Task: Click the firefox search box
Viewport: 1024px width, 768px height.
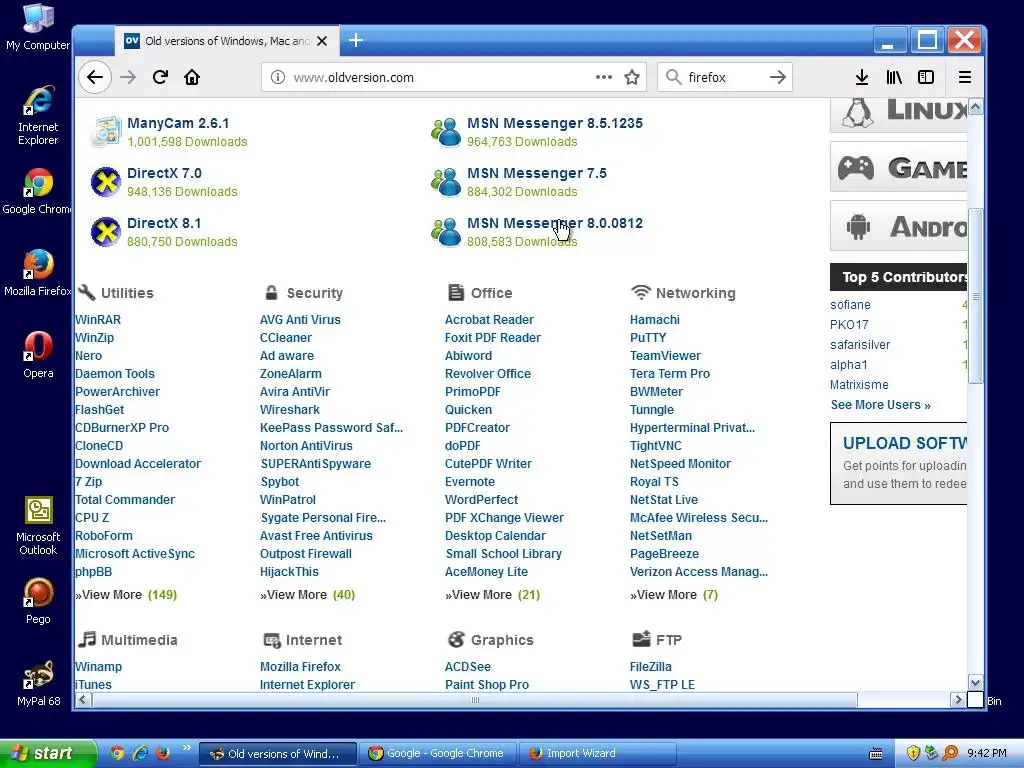Action: point(725,77)
